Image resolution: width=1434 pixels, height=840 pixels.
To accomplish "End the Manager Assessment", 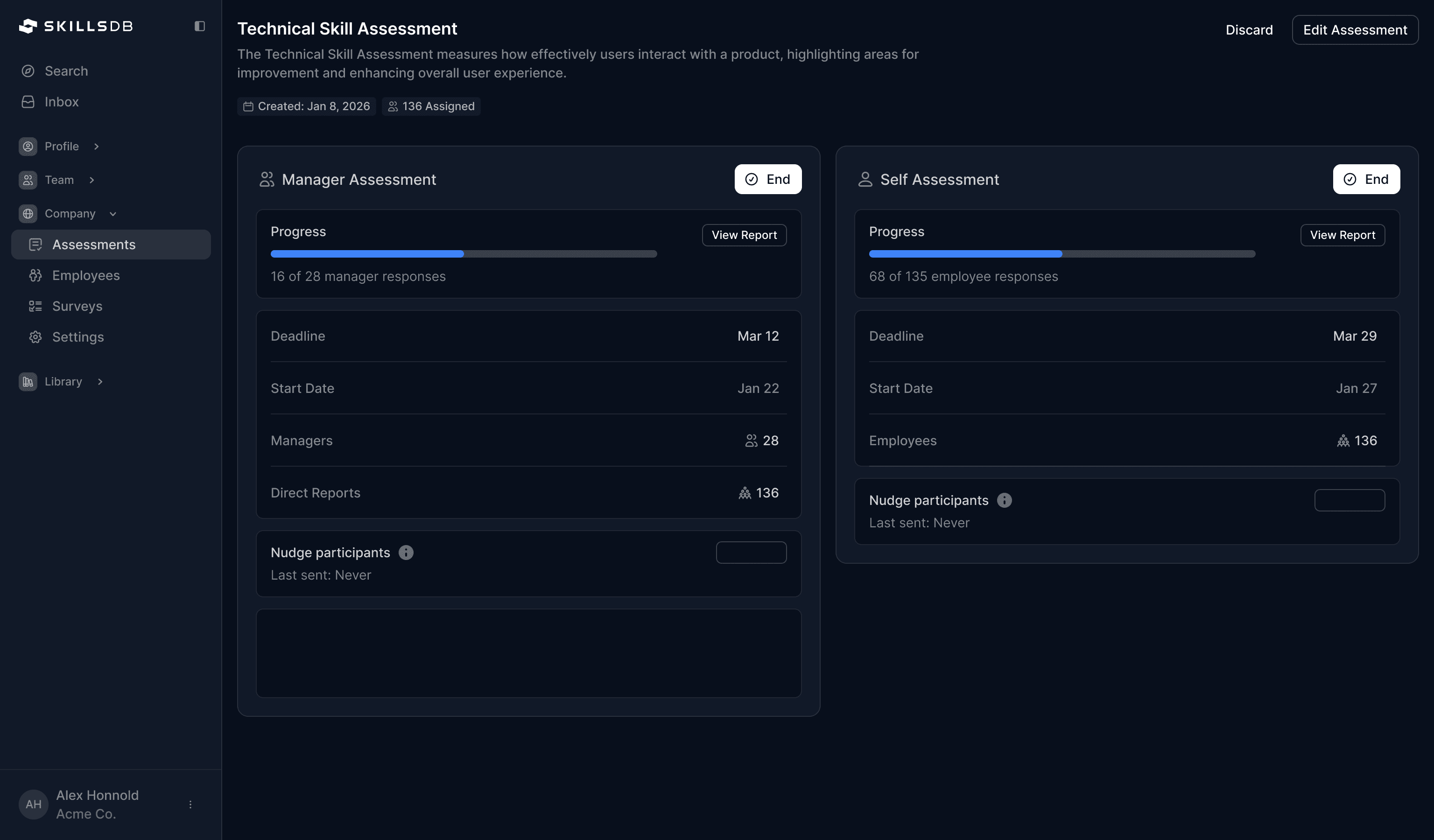I will [767, 179].
